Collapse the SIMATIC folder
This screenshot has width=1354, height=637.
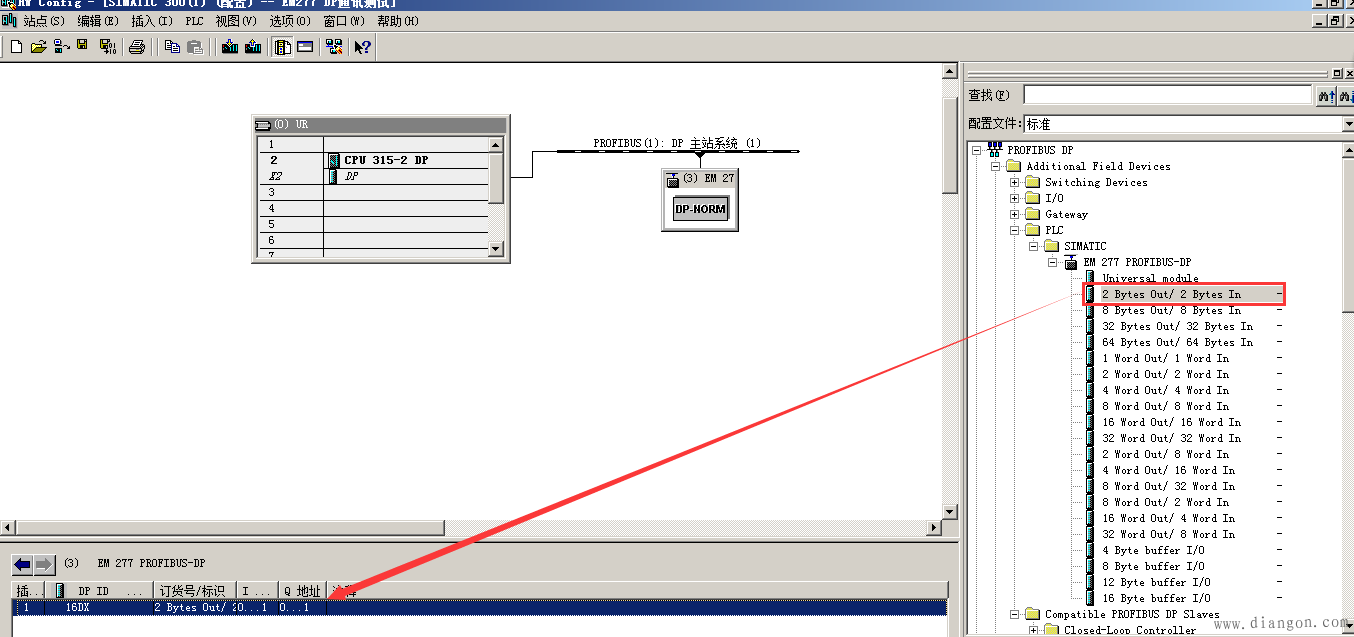pyautogui.click(x=1034, y=246)
